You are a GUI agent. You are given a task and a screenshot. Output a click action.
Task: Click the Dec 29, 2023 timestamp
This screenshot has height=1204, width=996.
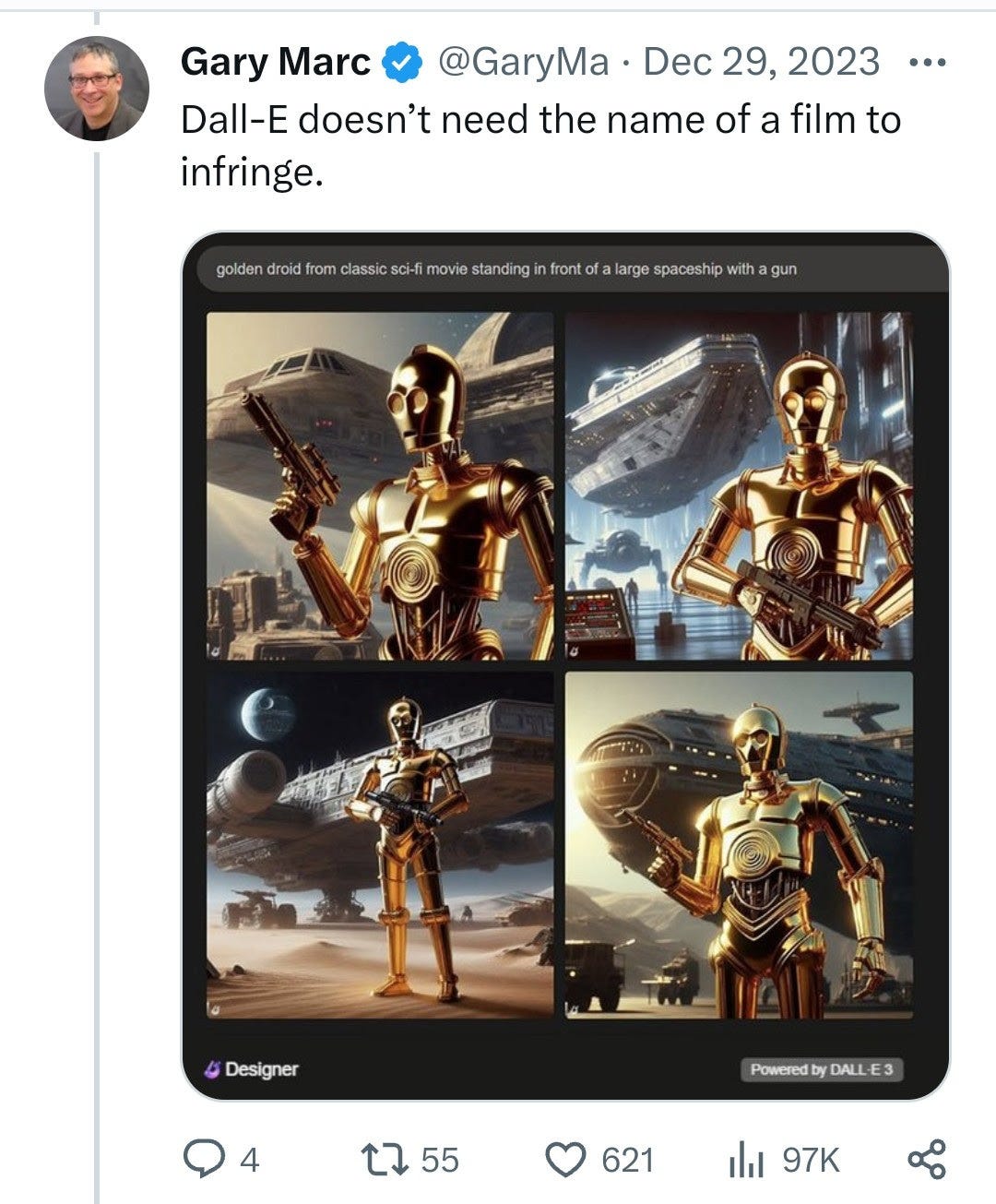[761, 62]
